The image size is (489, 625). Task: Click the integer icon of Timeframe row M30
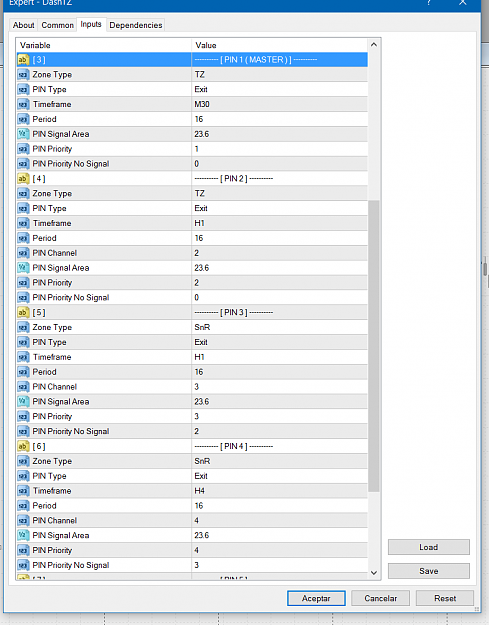[23, 104]
